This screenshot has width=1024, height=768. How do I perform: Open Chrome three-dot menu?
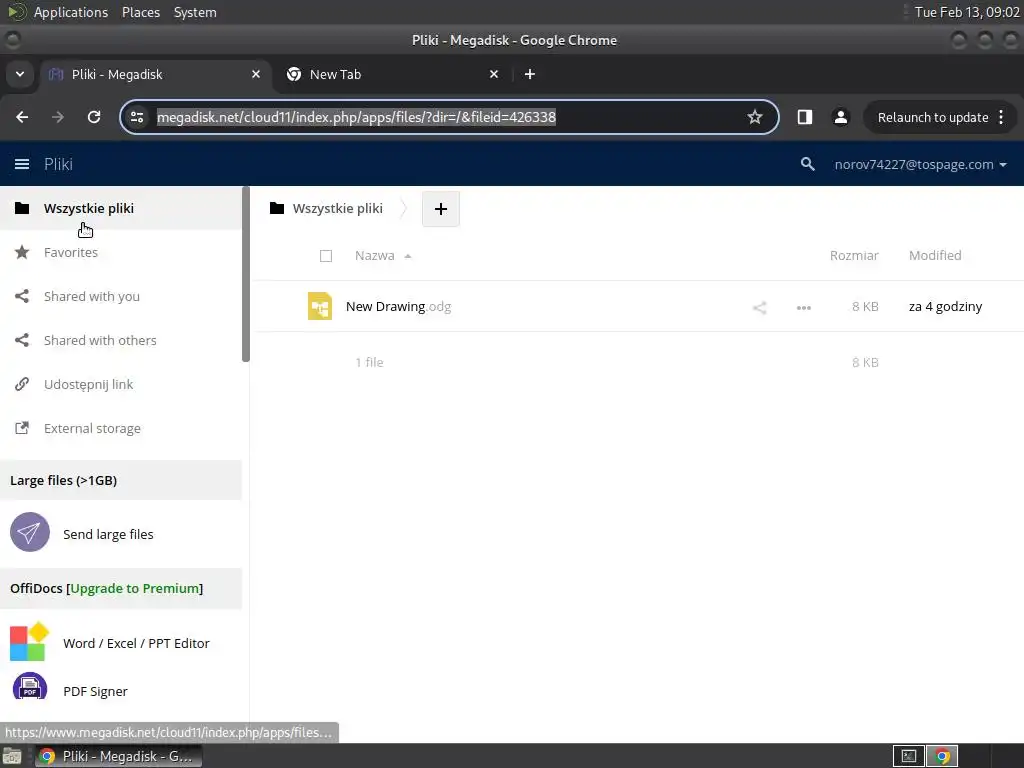(1001, 118)
